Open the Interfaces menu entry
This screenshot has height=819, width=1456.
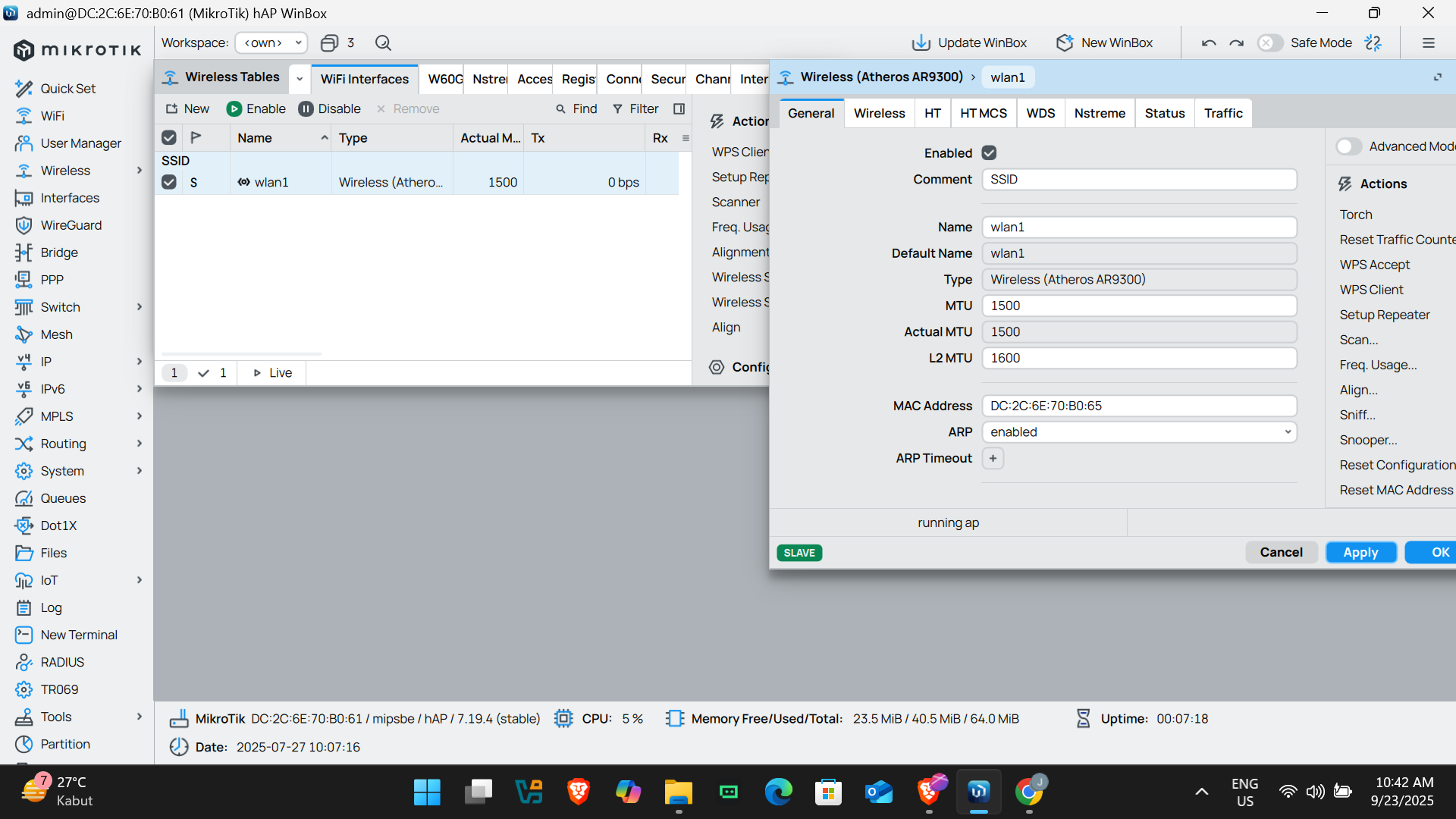[x=70, y=197]
